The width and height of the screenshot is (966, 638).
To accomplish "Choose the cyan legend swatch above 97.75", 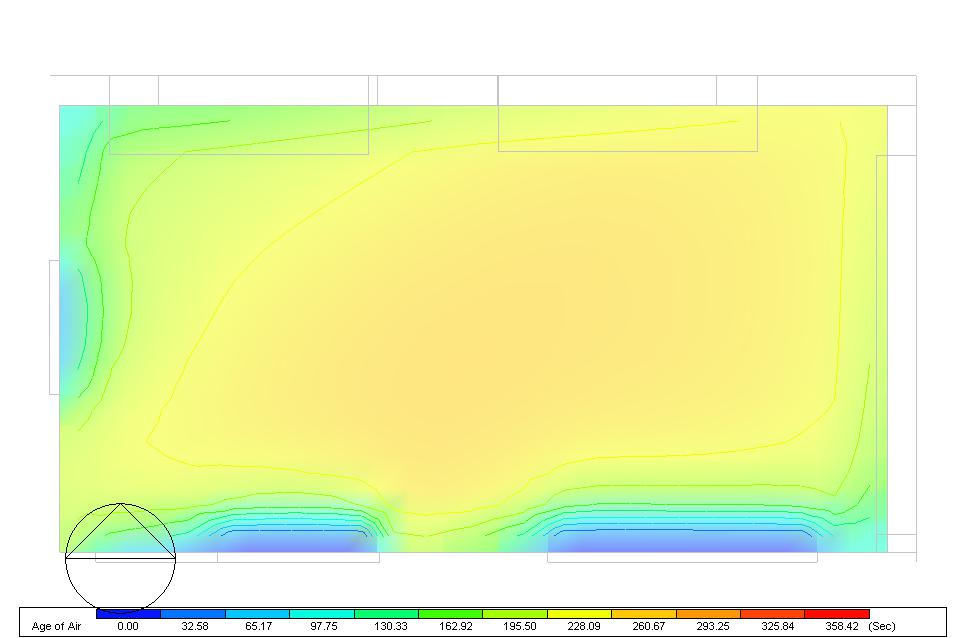I will click(322, 614).
